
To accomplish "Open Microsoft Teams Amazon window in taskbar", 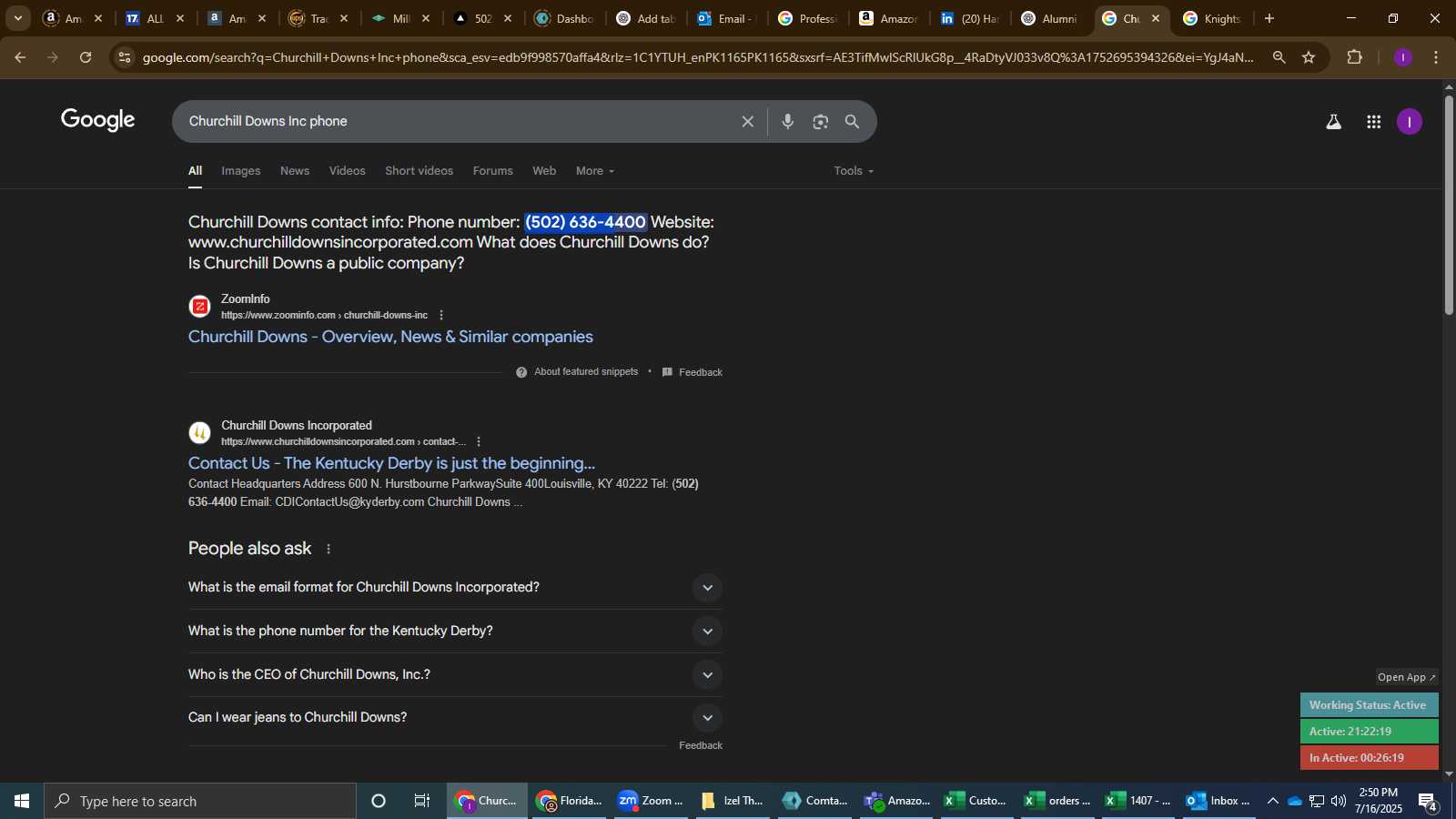I will [897, 801].
